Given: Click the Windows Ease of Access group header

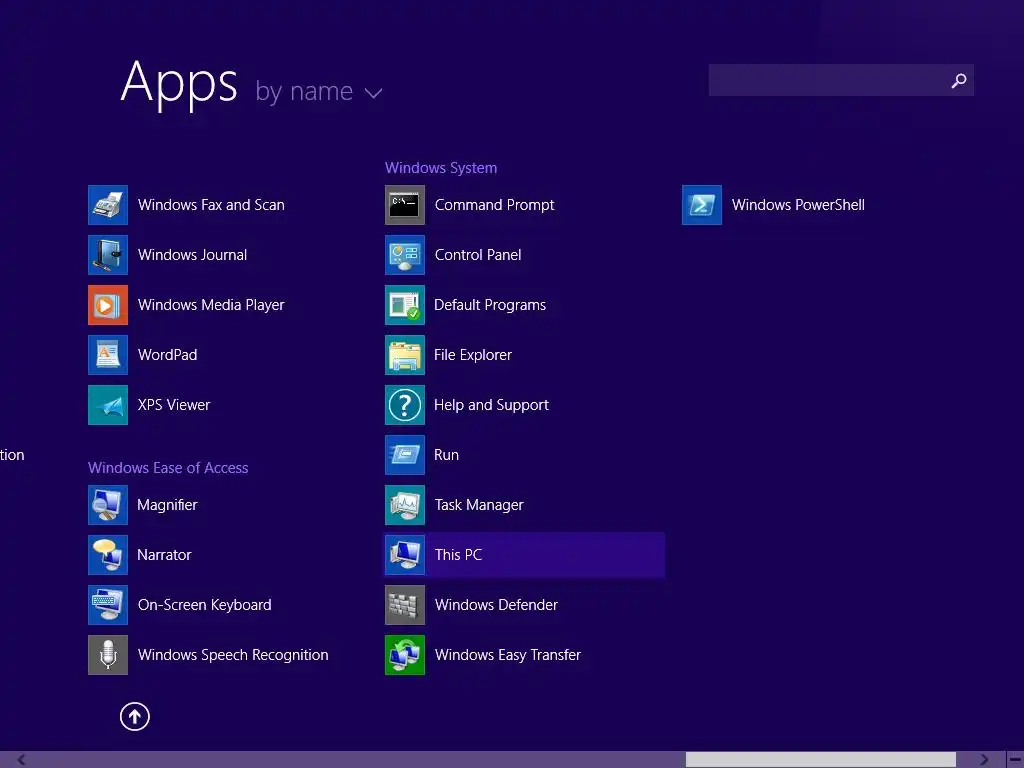Looking at the screenshot, I should [168, 468].
